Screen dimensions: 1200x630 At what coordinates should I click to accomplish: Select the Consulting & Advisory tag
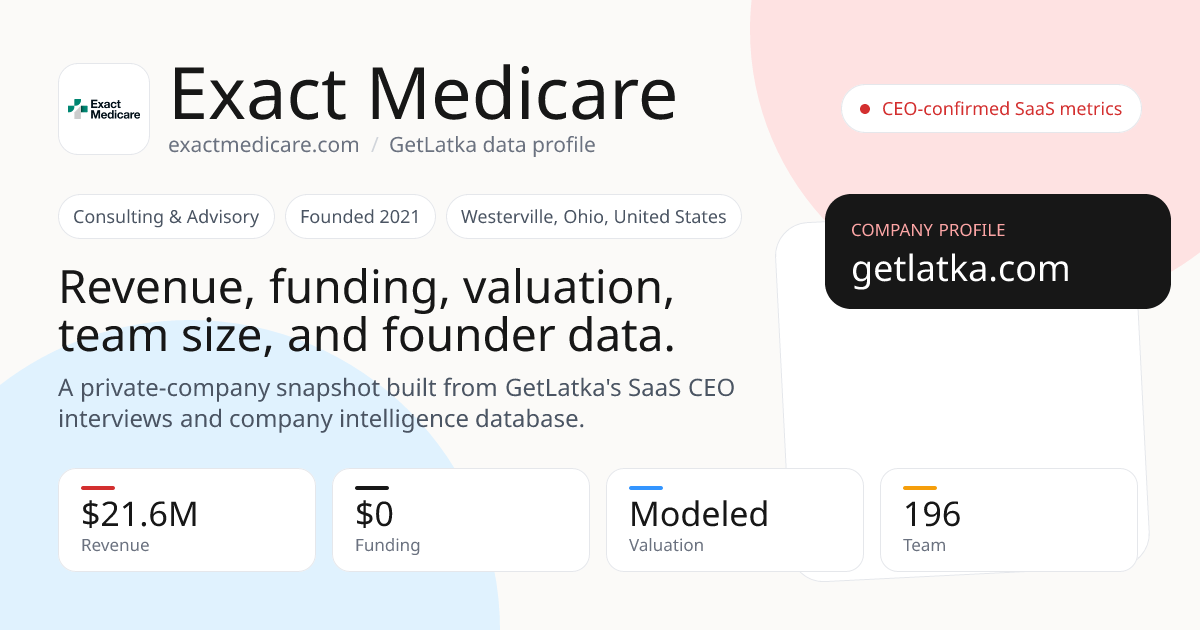[166, 217]
